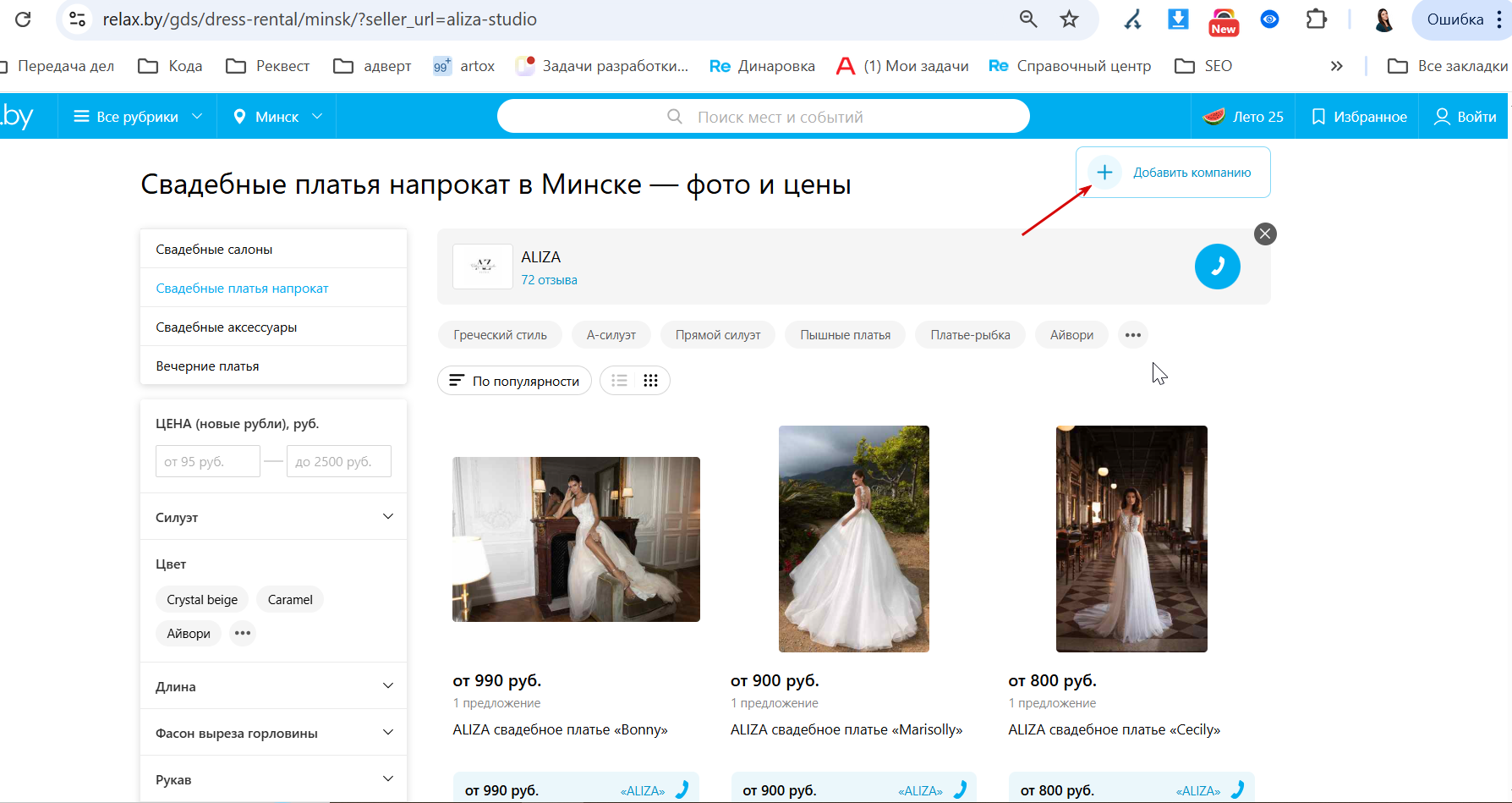This screenshot has height=803, width=1512.
Task: Select the Crystal beige color filter
Action: (202, 600)
